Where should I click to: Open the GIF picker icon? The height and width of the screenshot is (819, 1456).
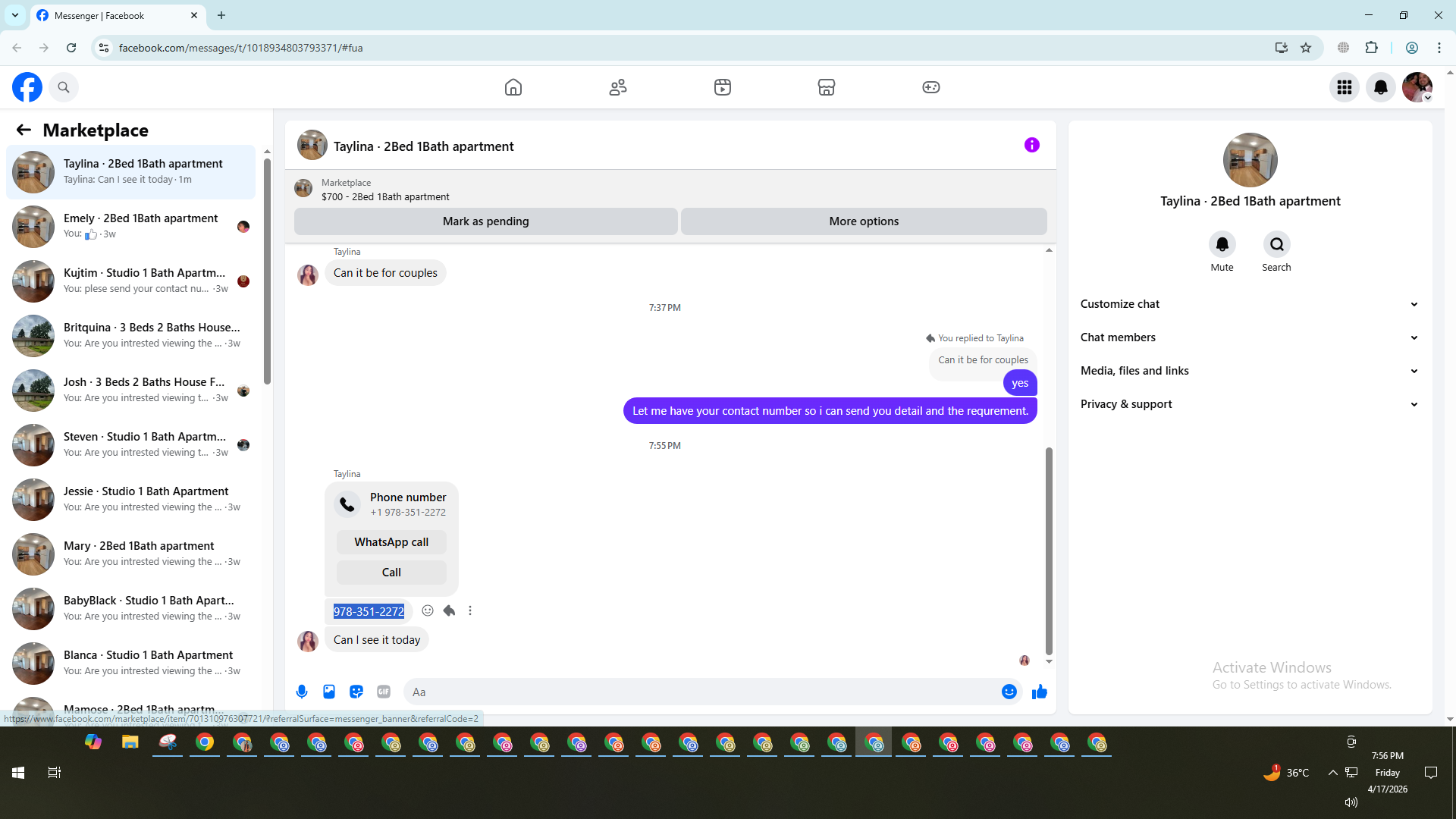click(x=384, y=692)
